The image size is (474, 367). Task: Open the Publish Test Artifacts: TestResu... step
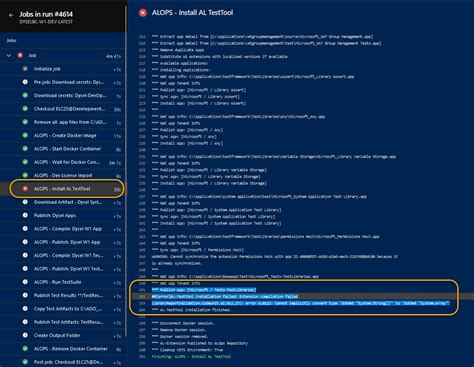pos(62,322)
